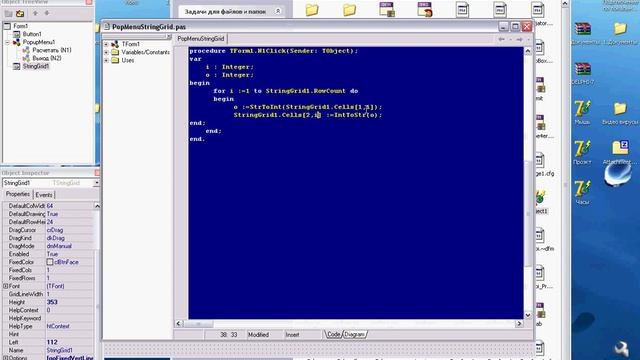Click the DragCursor value crDrag
The width and height of the screenshot is (640, 360).
(x=55, y=230)
